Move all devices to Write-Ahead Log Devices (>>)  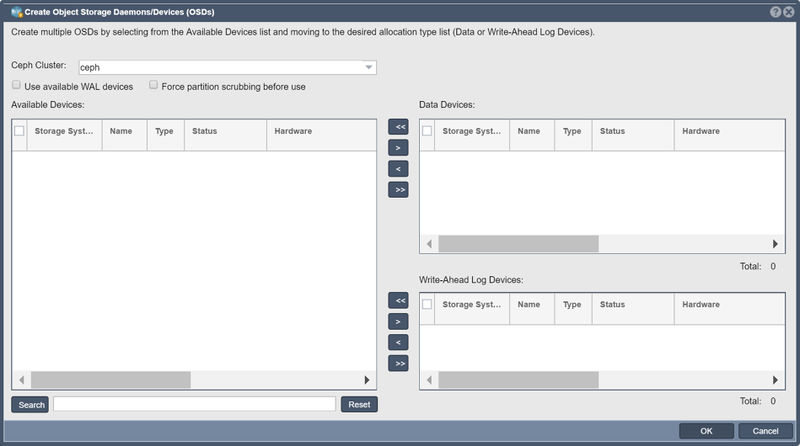[x=398, y=363]
